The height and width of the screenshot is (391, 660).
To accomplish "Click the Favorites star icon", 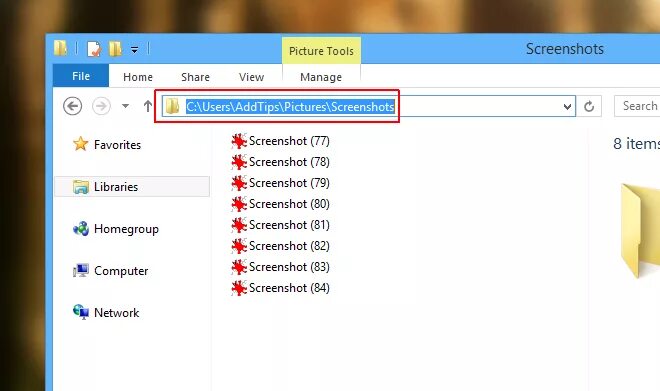I will [x=80, y=144].
